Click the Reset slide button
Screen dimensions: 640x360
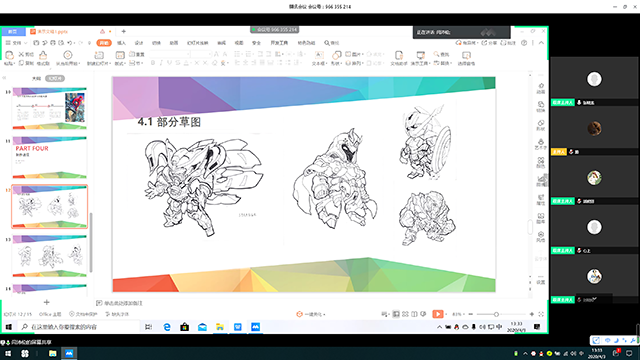click(x=137, y=54)
